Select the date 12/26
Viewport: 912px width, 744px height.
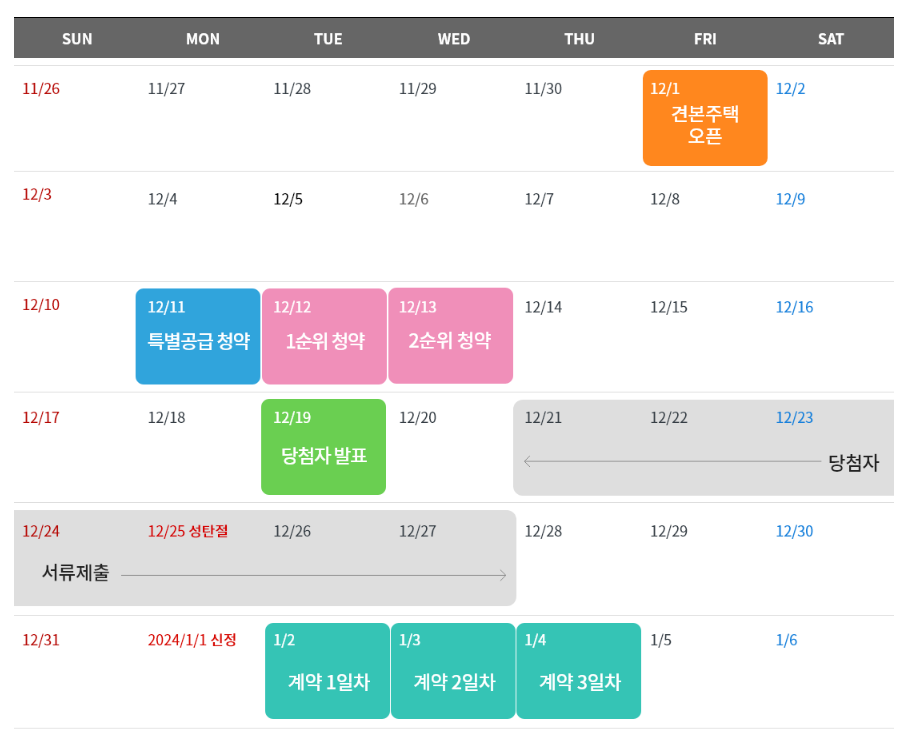pos(292,531)
